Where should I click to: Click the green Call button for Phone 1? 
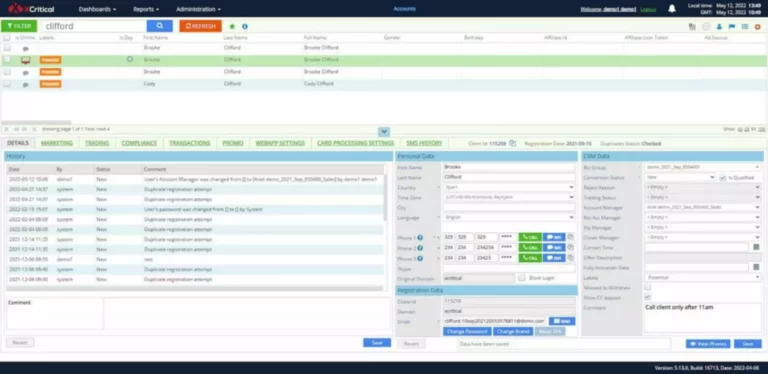pyautogui.click(x=530, y=237)
